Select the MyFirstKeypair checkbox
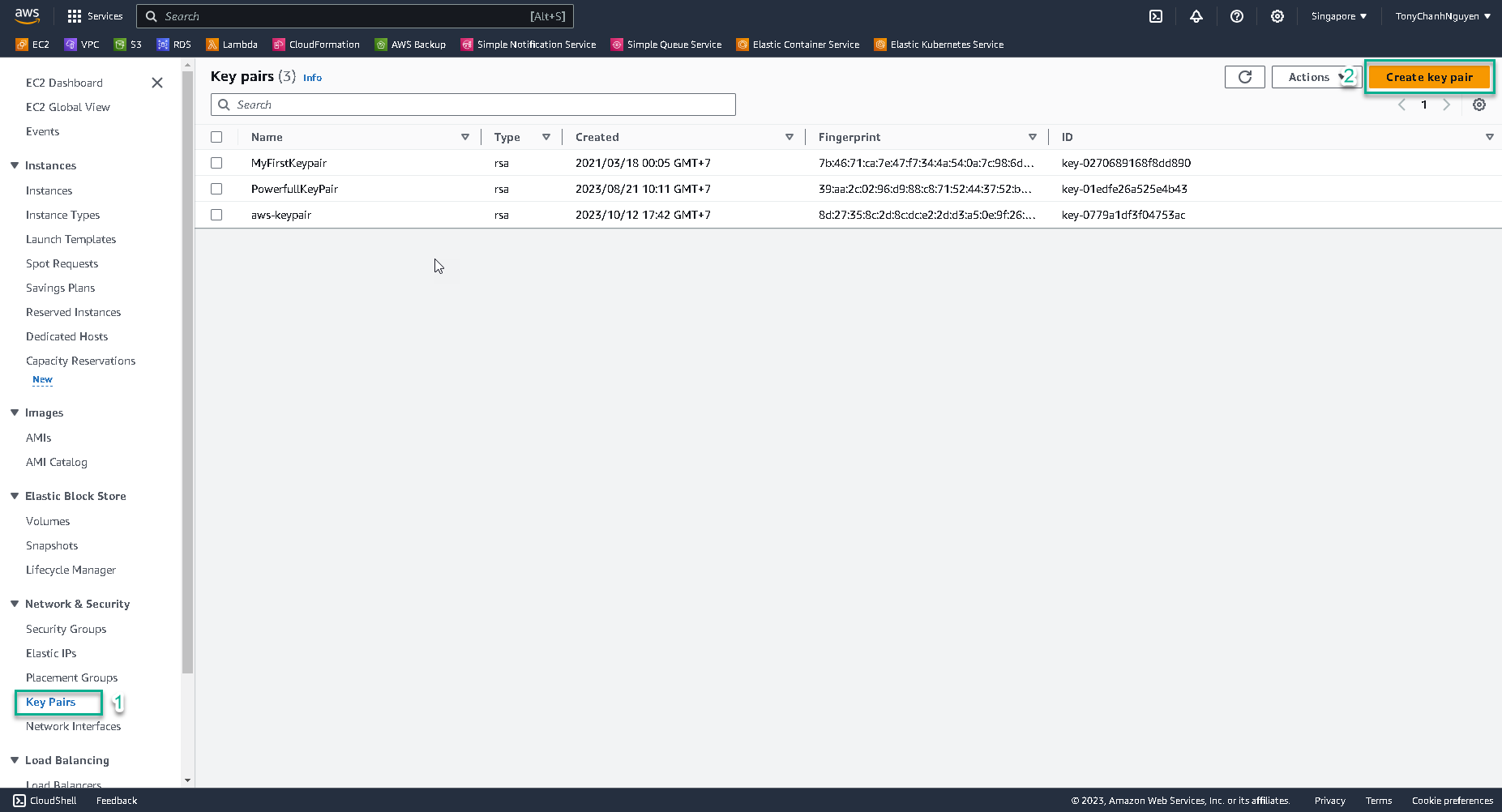Viewport: 1502px width, 812px height. (216, 163)
